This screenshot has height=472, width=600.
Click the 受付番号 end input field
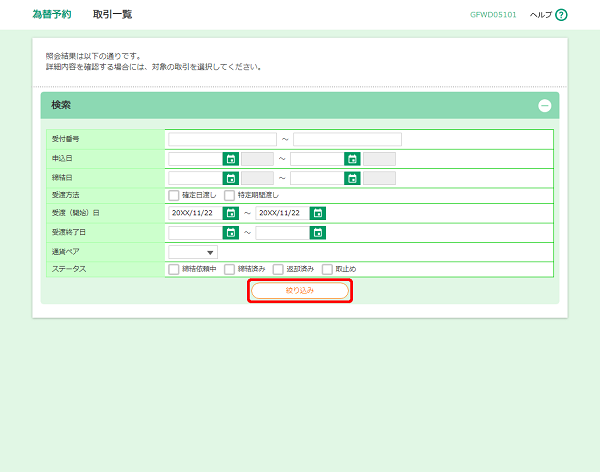(x=347, y=139)
